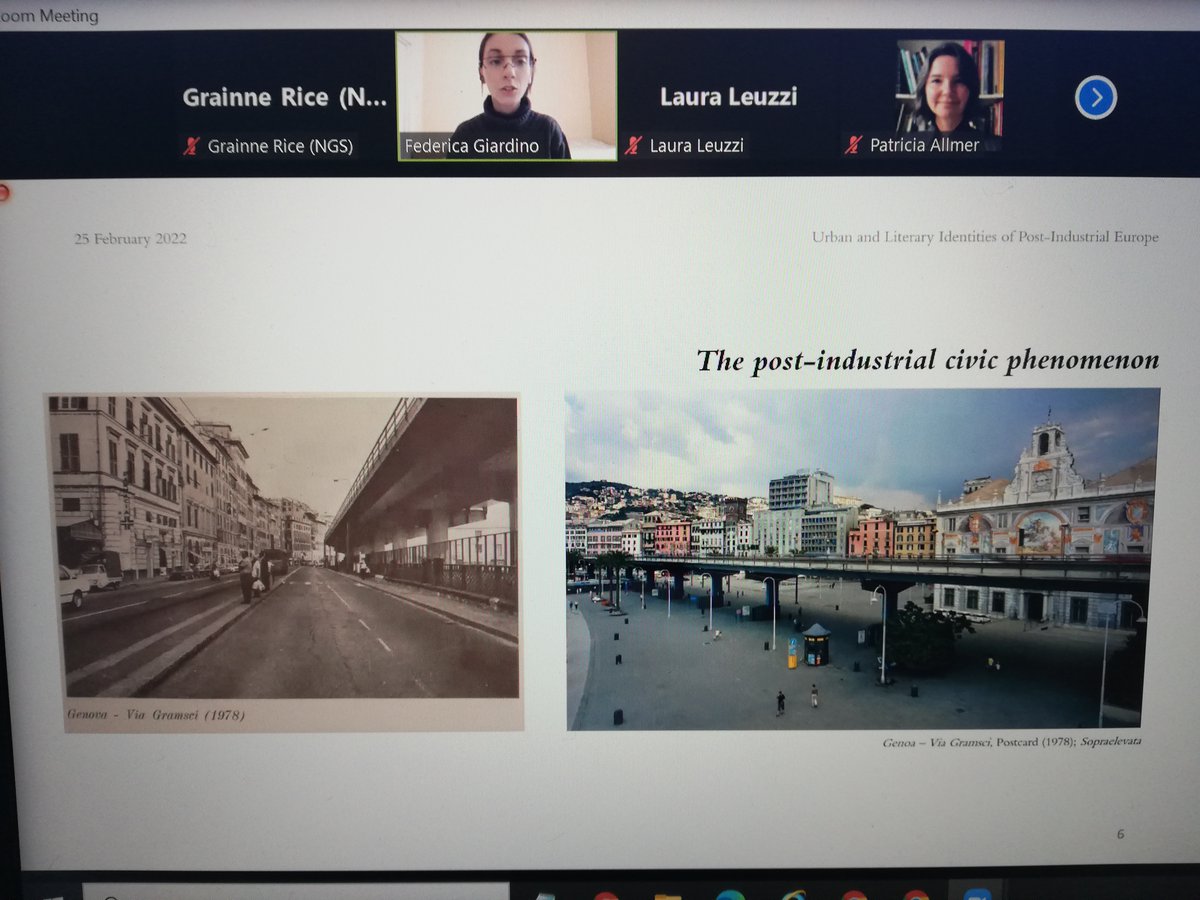Select Federica Giardino's video thumbnail
This screenshot has height=900, width=1200.
point(506,95)
